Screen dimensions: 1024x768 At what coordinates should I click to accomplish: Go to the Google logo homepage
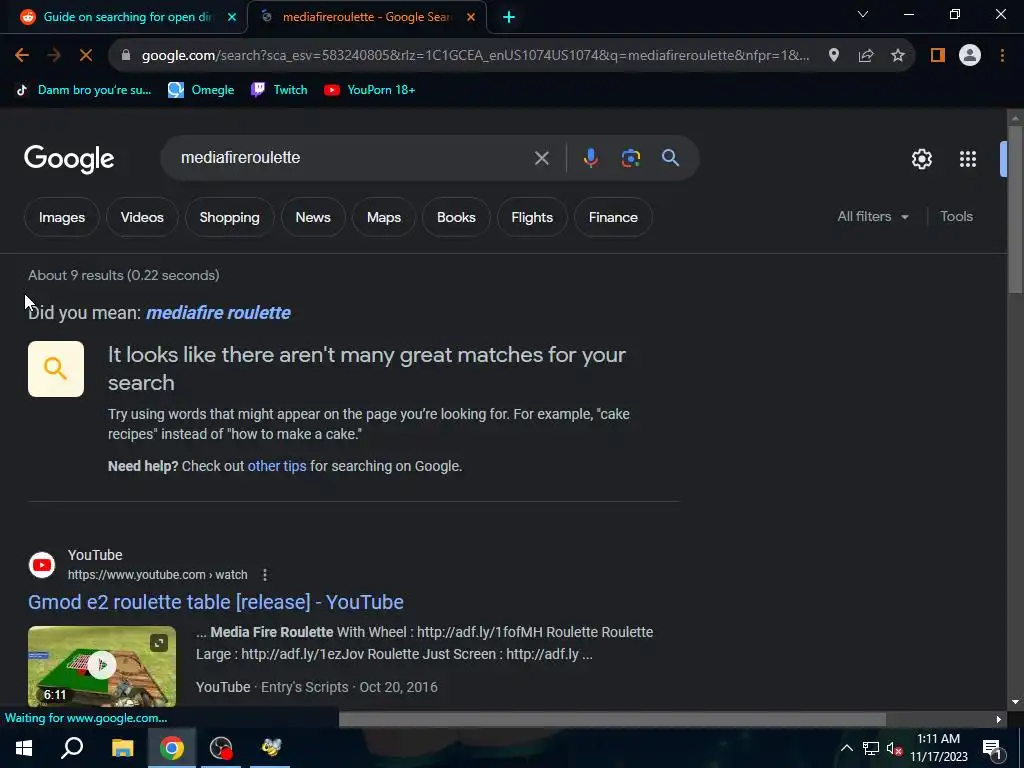pyautogui.click(x=69, y=159)
